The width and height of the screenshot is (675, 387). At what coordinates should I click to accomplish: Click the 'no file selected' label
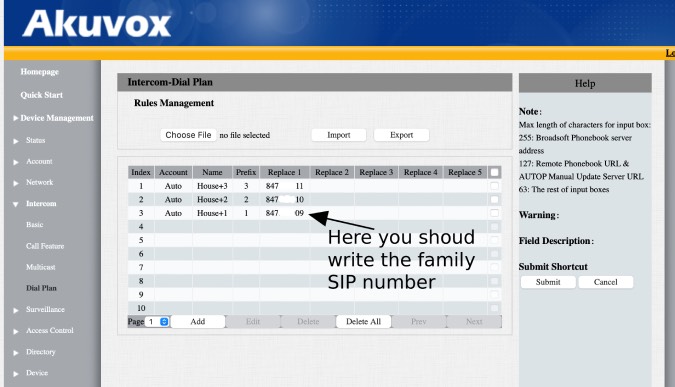[x=245, y=135]
